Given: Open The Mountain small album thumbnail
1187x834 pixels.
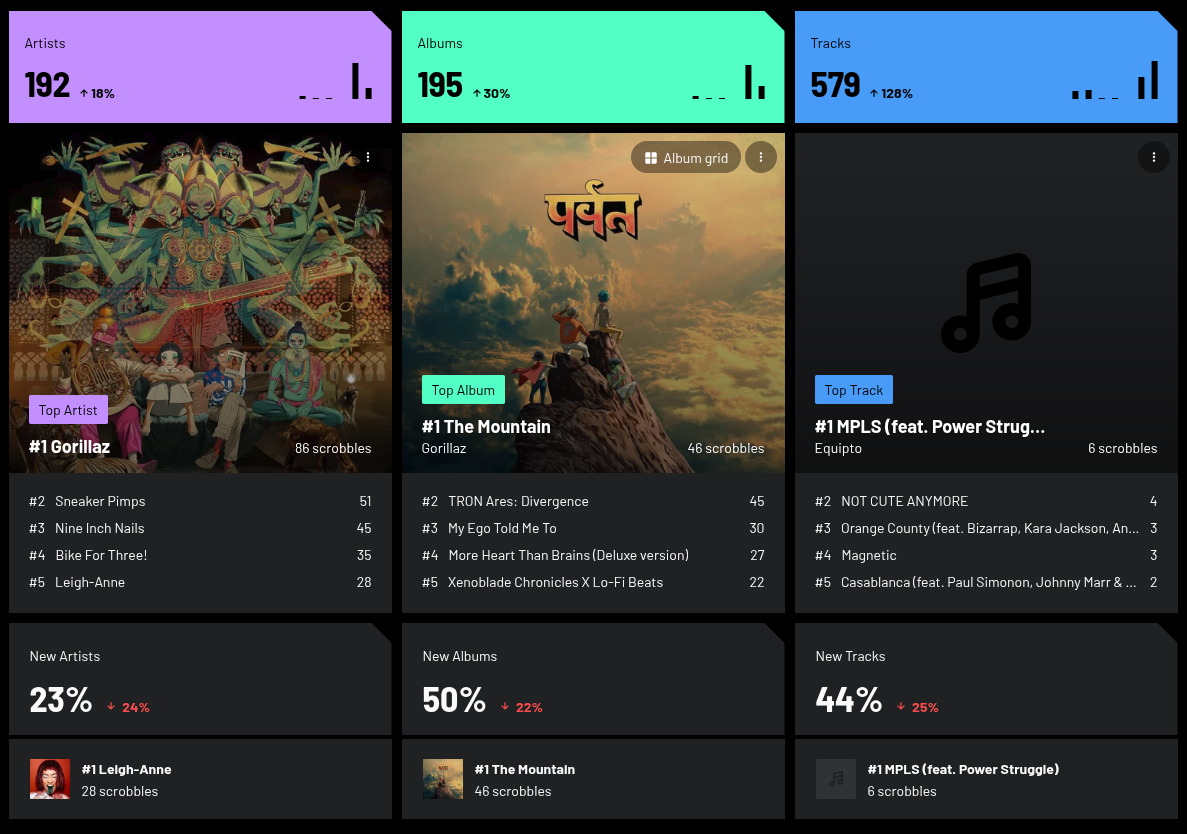Looking at the screenshot, I should 443,779.
